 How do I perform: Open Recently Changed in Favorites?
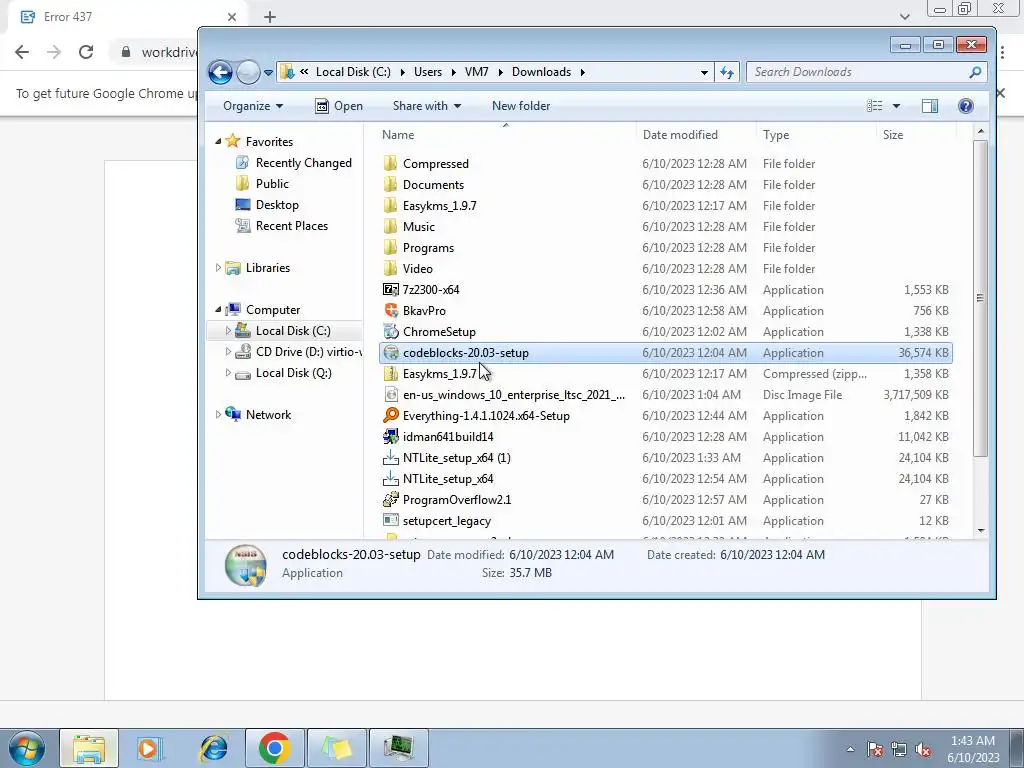[x=303, y=163]
